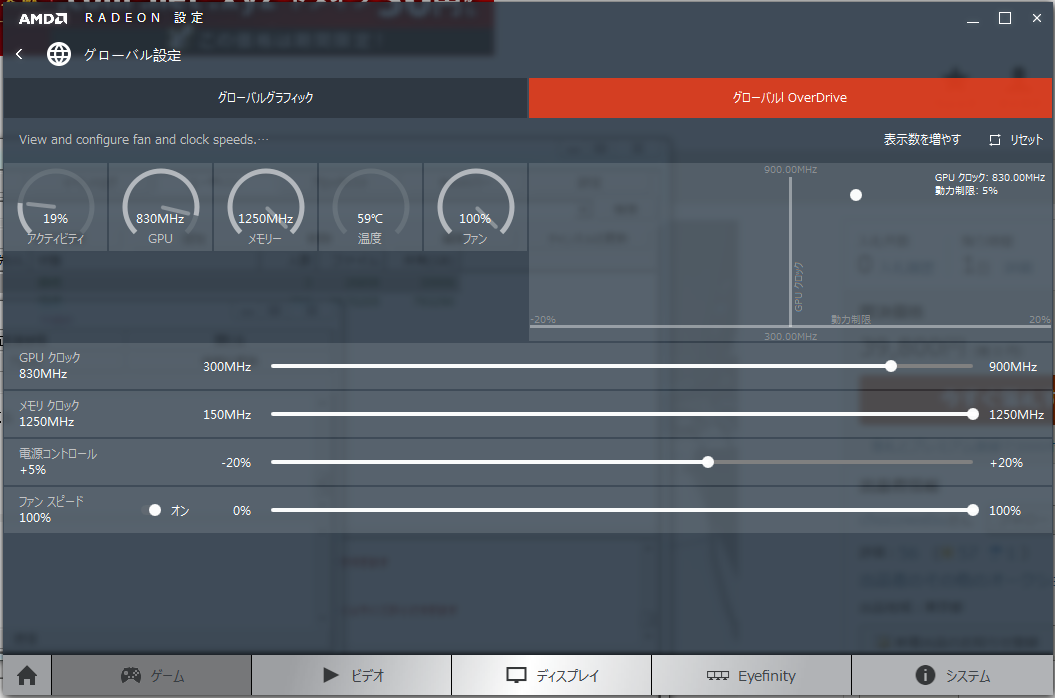Click the GPU クロック 830MHz value label
1055x698 pixels.
[43, 374]
